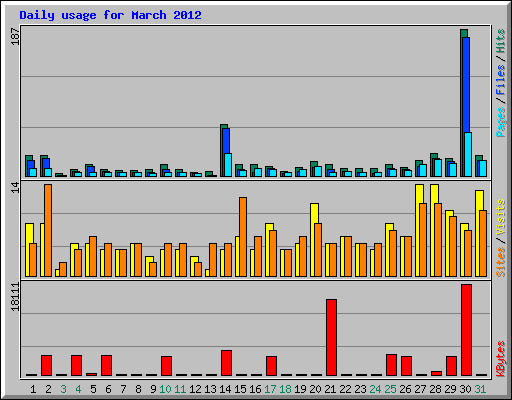This screenshot has width=512, height=400.
Task: Click green weekend day label 24
Action: (x=375, y=389)
